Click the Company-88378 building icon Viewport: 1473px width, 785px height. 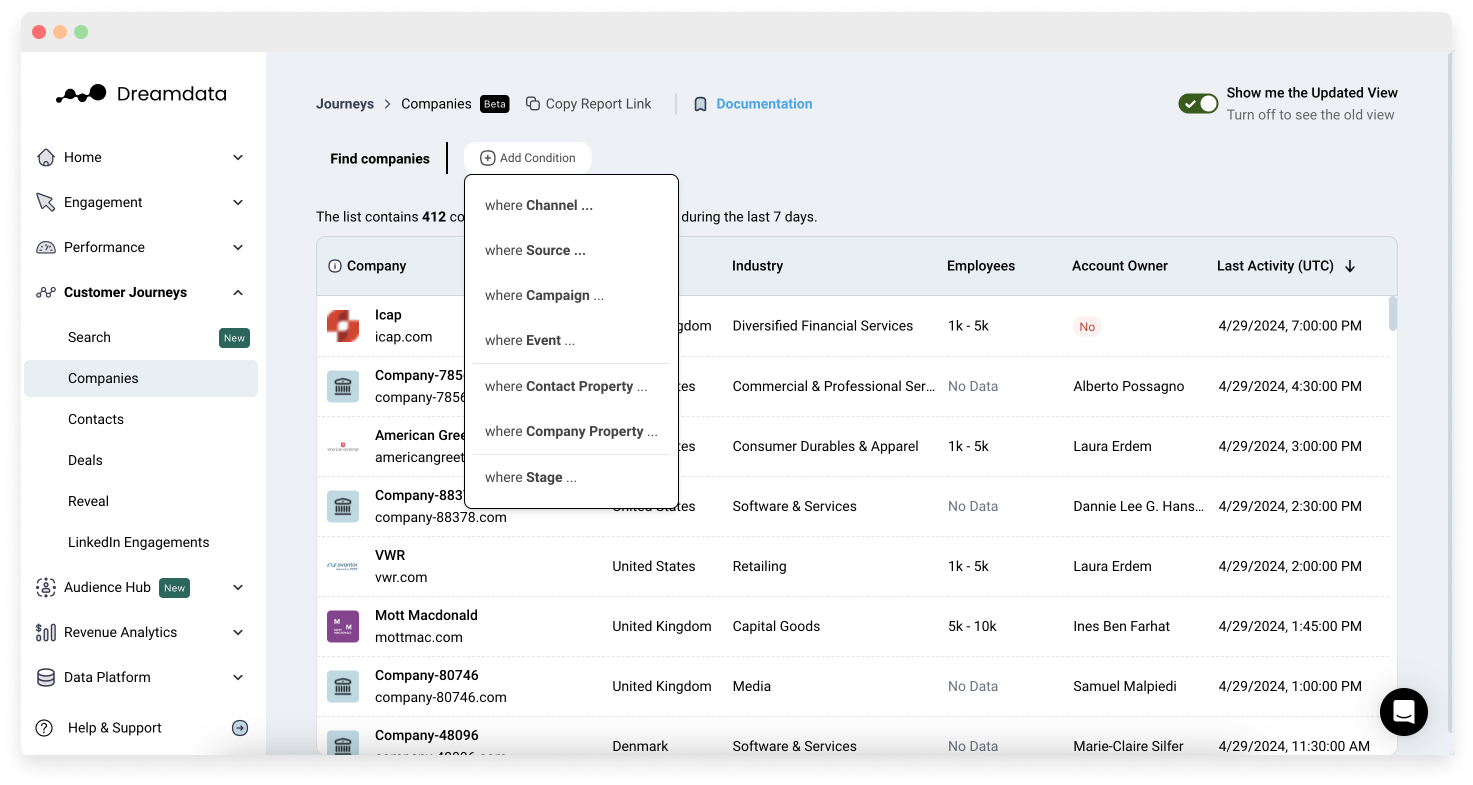click(343, 506)
